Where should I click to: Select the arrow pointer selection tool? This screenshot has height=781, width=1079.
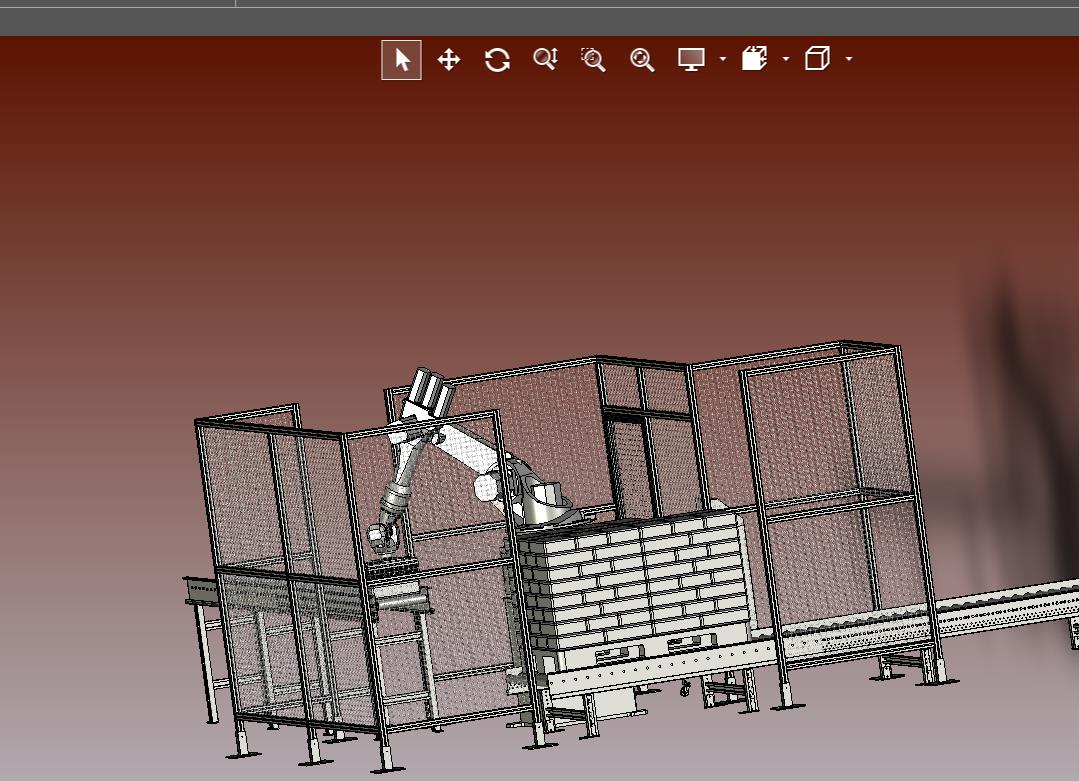click(401, 60)
